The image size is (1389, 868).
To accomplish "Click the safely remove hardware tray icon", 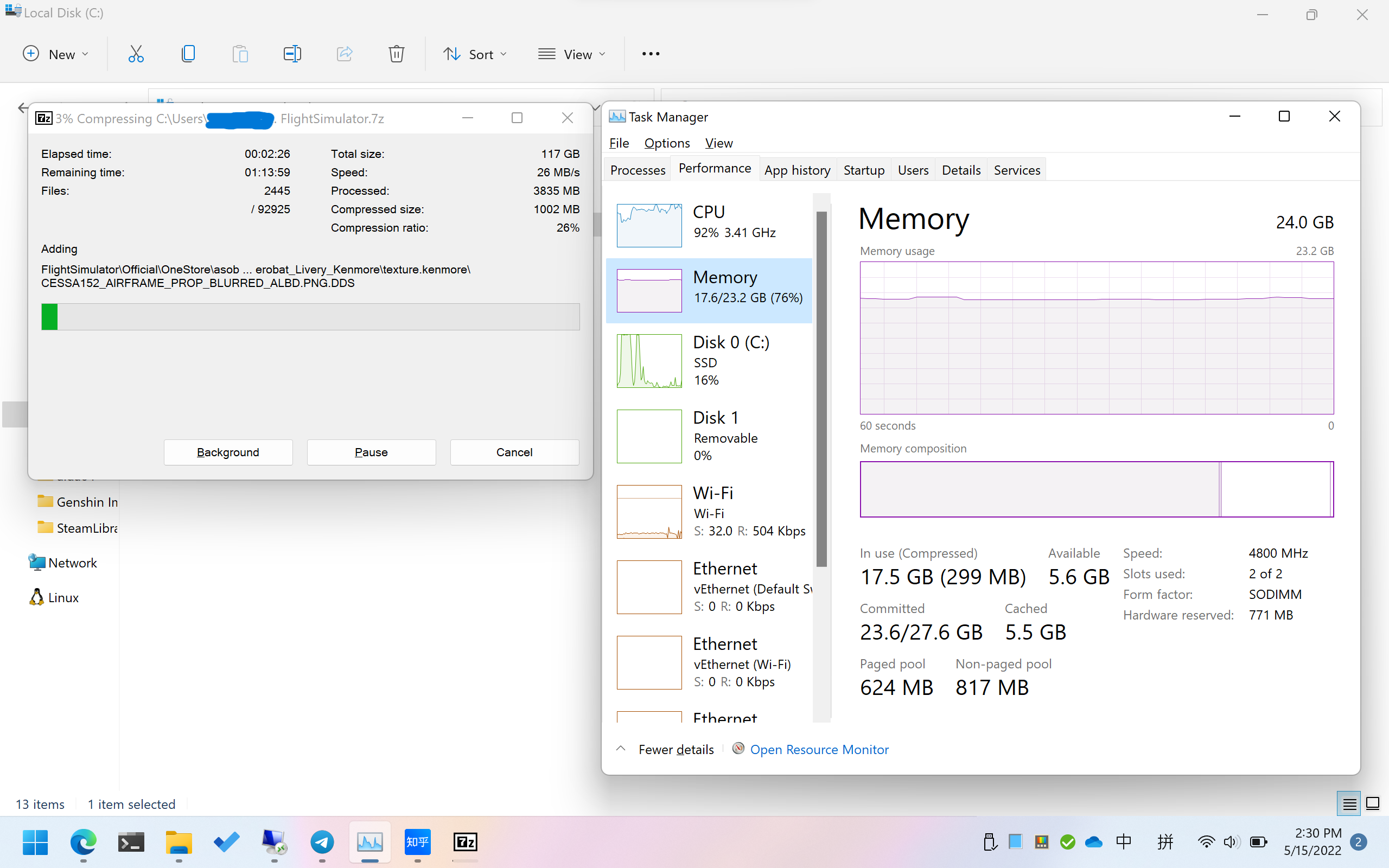I will click(x=989, y=842).
